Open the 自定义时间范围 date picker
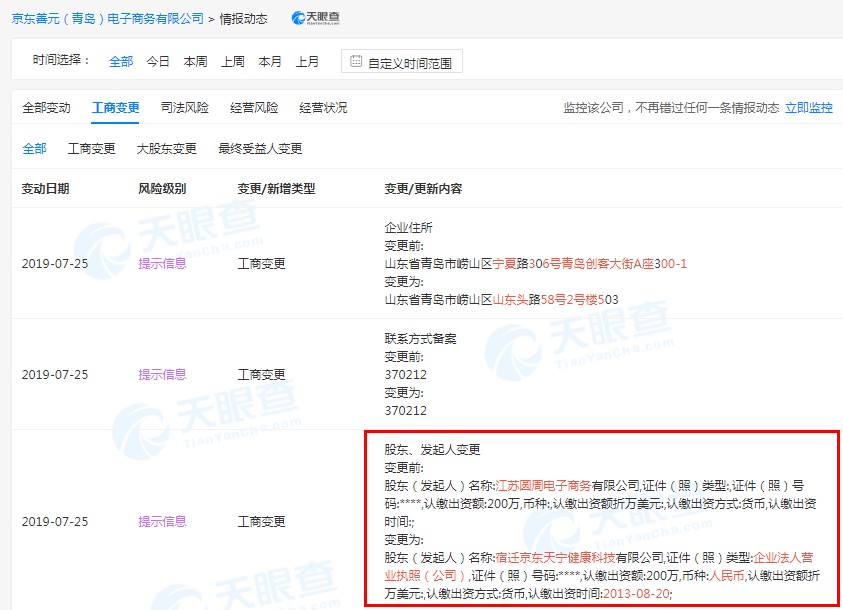The image size is (843, 610). pos(402,61)
